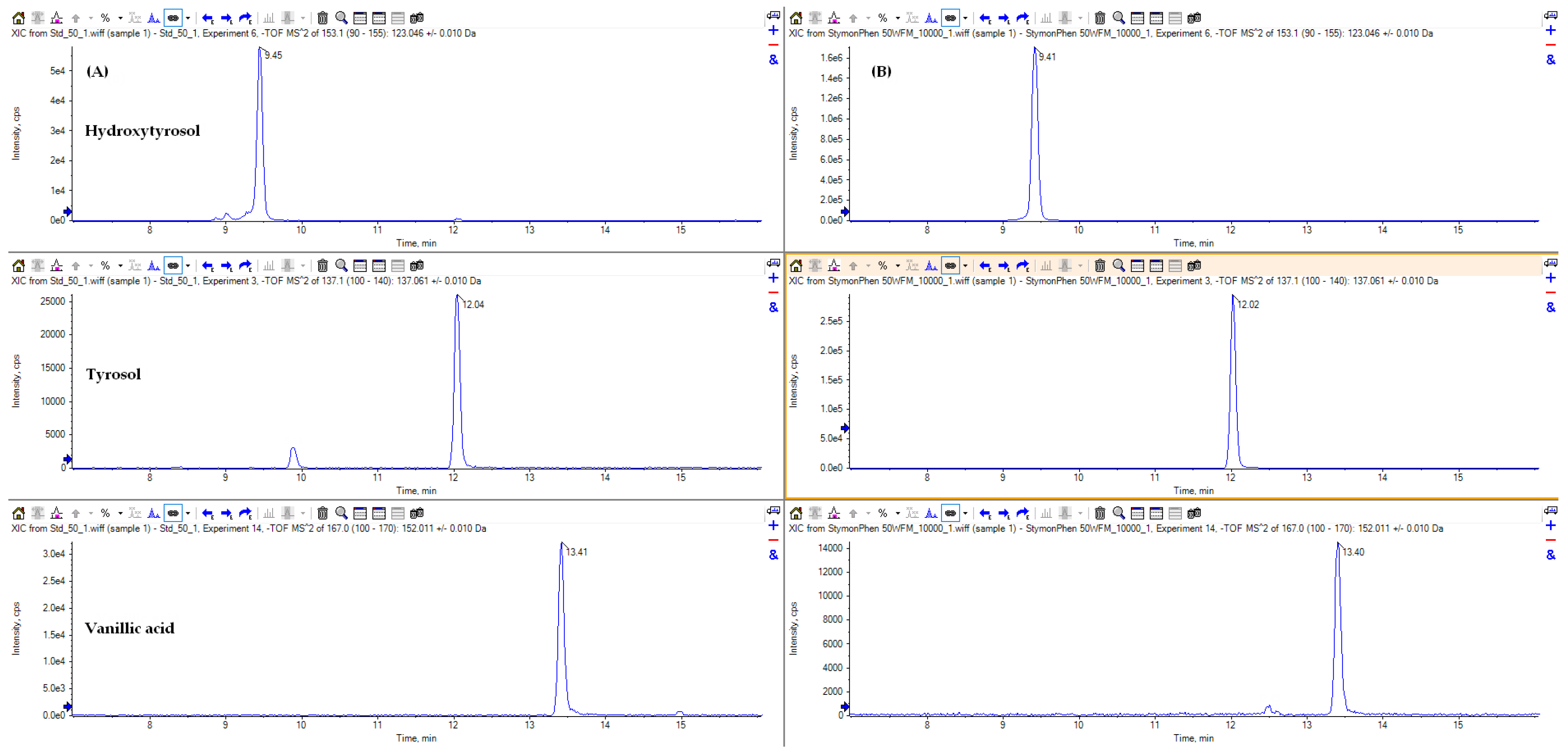The width and height of the screenshot is (1568, 755).
Task: Click truck icon beside Hydroxytyrosol standard pane
Action: 773,15
